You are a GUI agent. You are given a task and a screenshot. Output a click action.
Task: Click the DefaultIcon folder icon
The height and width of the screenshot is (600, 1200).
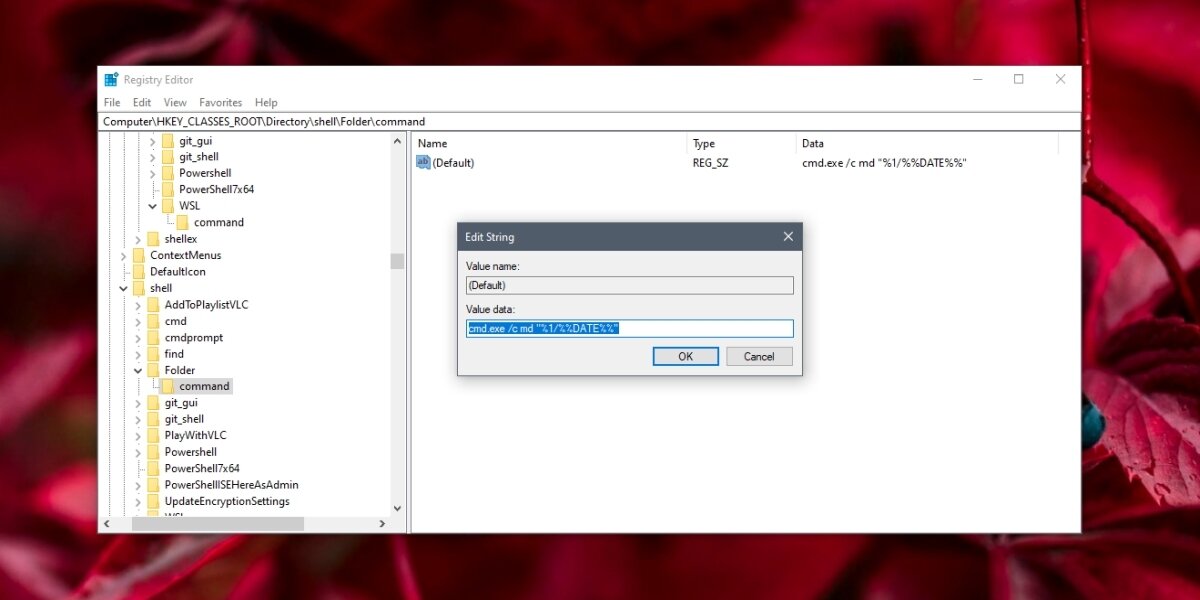click(138, 271)
